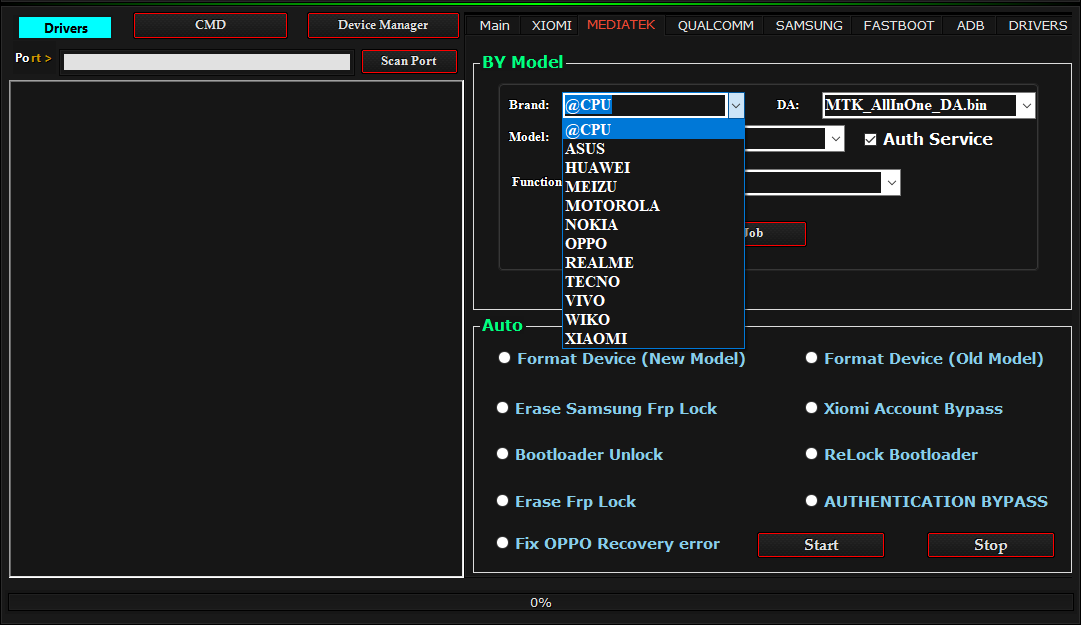Screen dimensions: 1081x625
Task: Click the Stop button
Action: (x=991, y=544)
